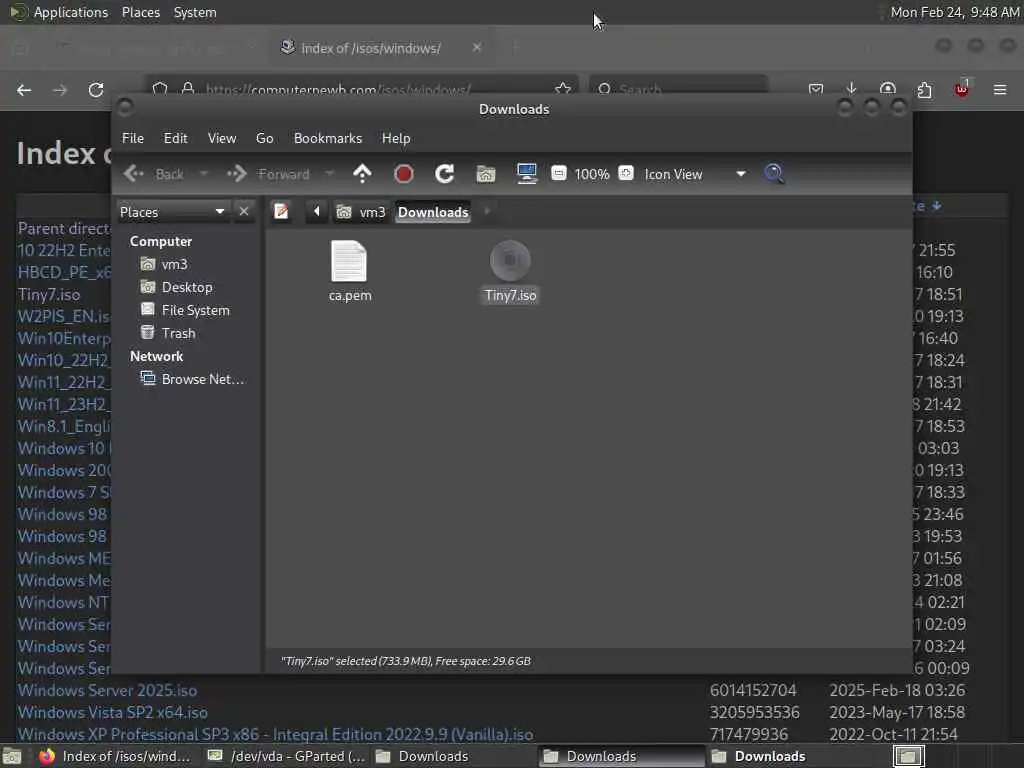
Task: Open Windows Vista SP2 x64.iso link
Action: tap(112, 712)
